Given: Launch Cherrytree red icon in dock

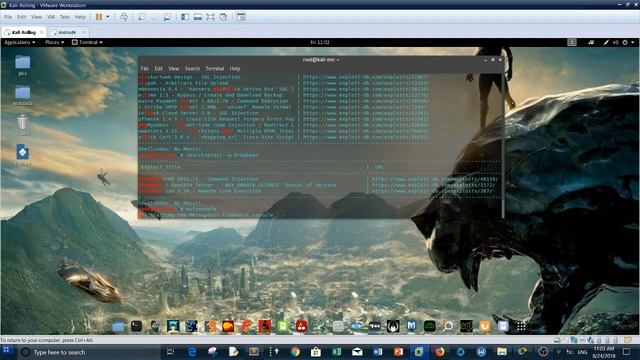Looking at the screenshot, I should [301, 326].
